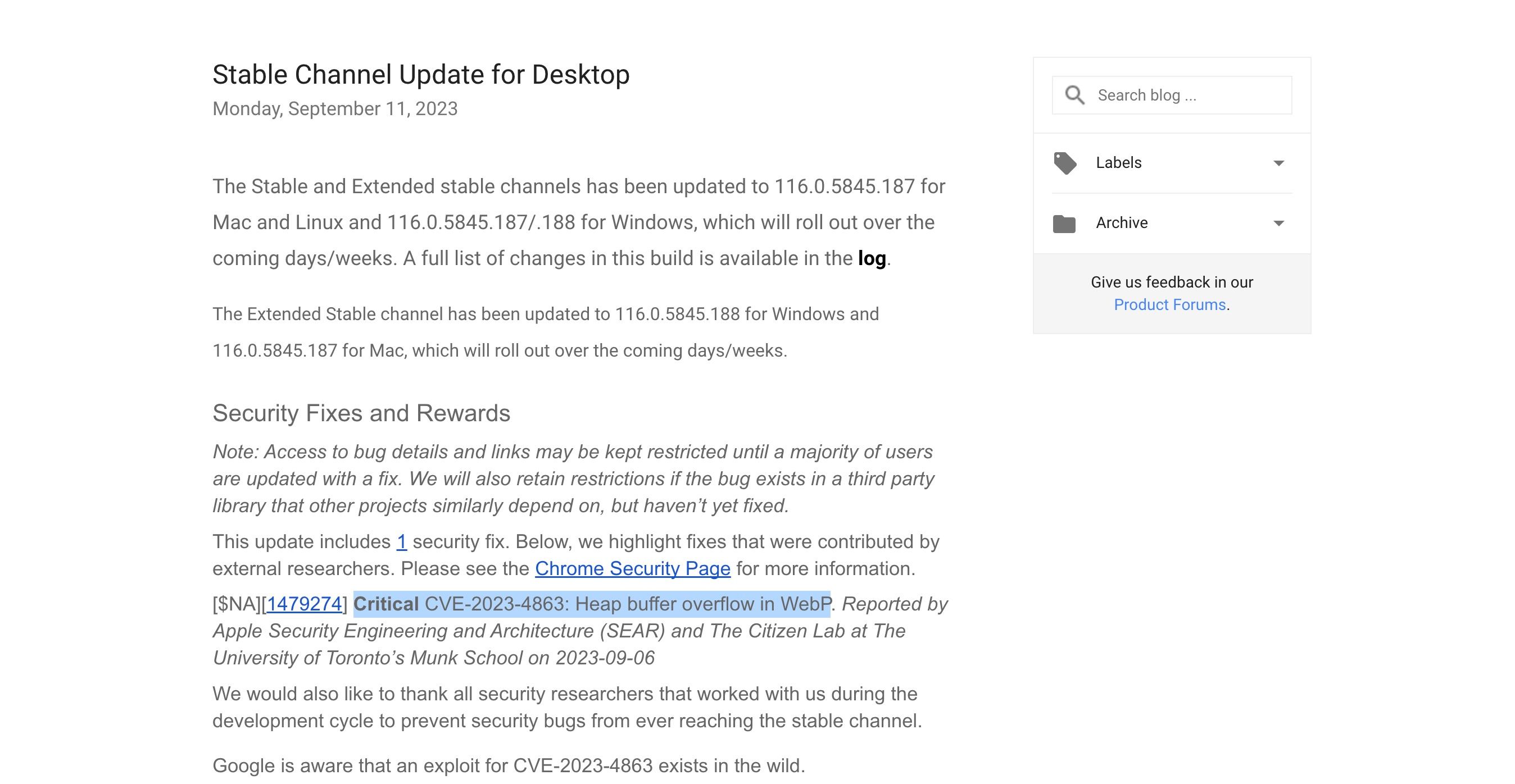Click the Give us feedback panel
The width and height of the screenshot is (1515, 784).
point(1172,293)
